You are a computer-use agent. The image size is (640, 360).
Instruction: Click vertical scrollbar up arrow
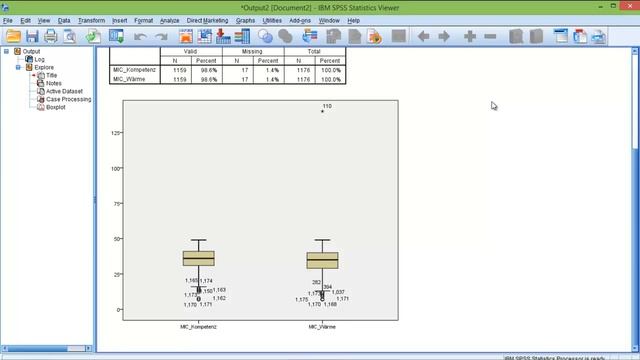(635, 51)
